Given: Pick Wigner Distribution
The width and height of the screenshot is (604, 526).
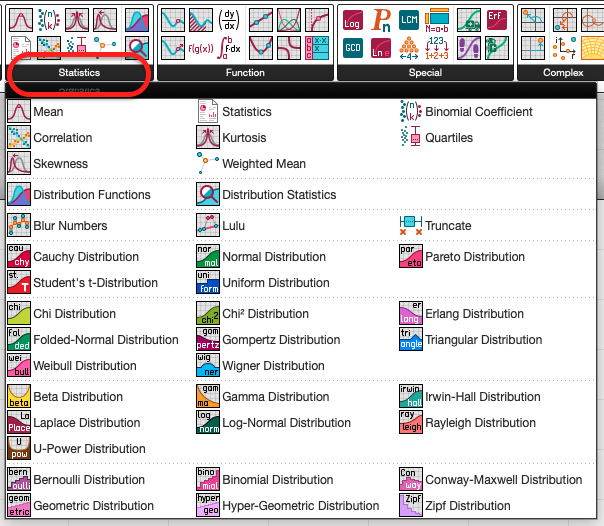Looking at the screenshot, I should point(261,365).
